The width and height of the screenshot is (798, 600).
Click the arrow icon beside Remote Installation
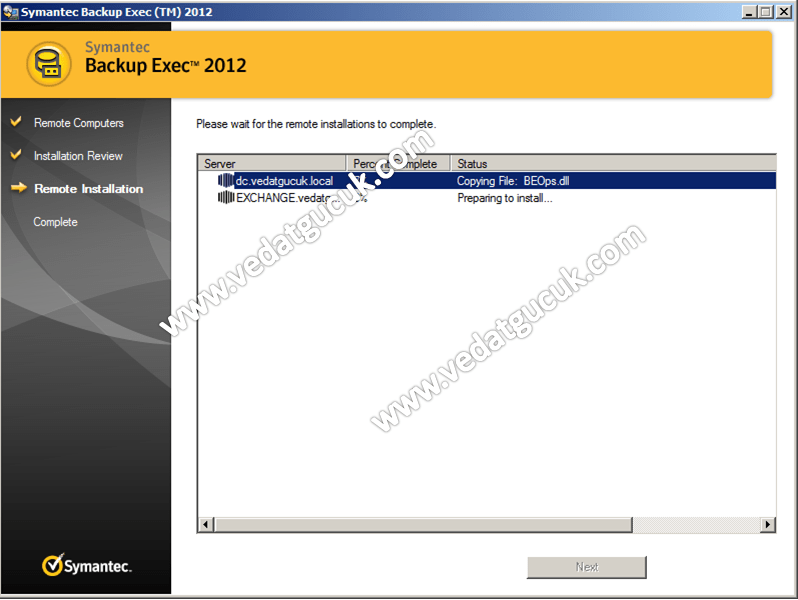pyautogui.click(x=19, y=188)
